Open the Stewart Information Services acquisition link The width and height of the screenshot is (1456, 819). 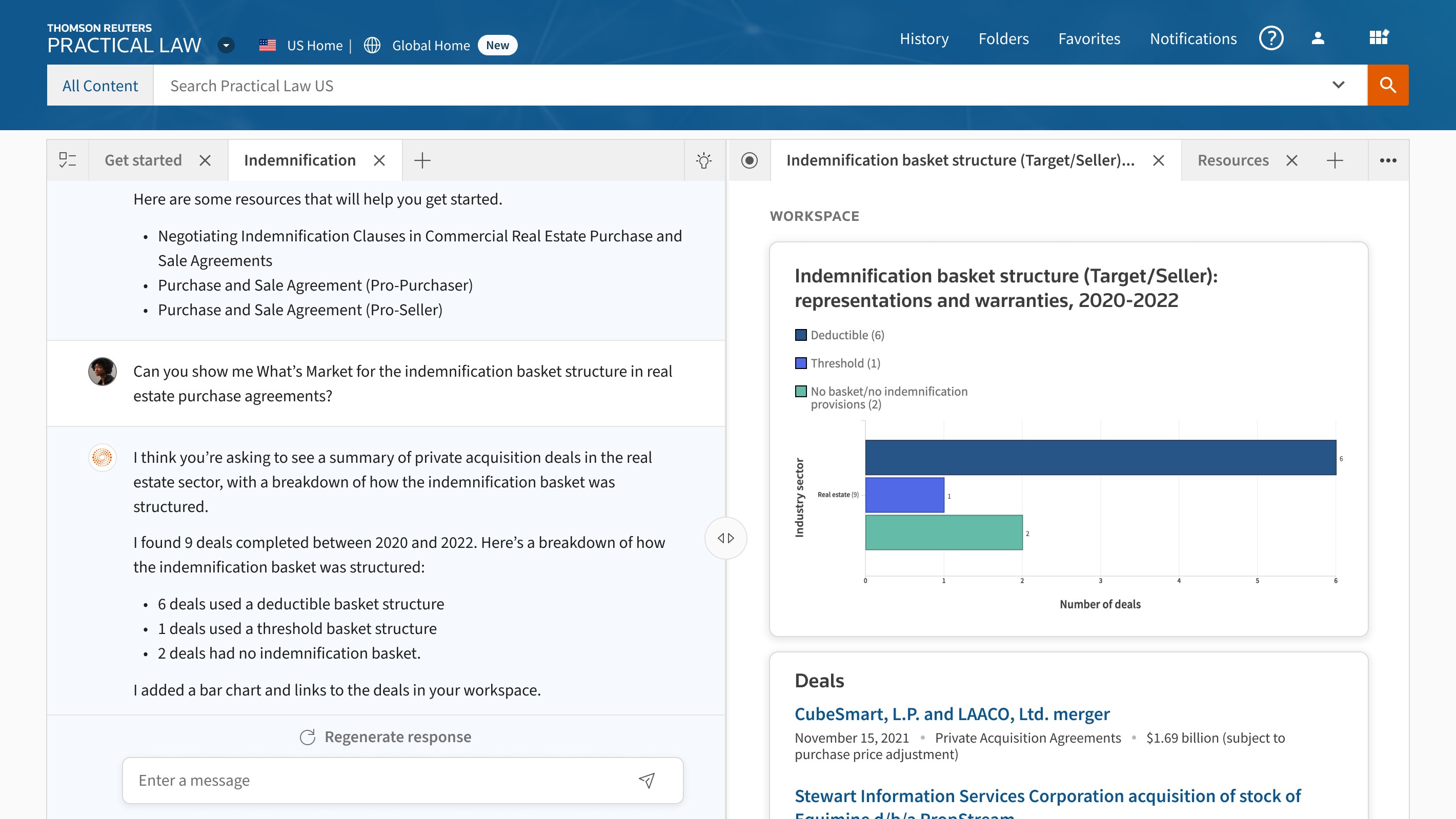(1049, 796)
